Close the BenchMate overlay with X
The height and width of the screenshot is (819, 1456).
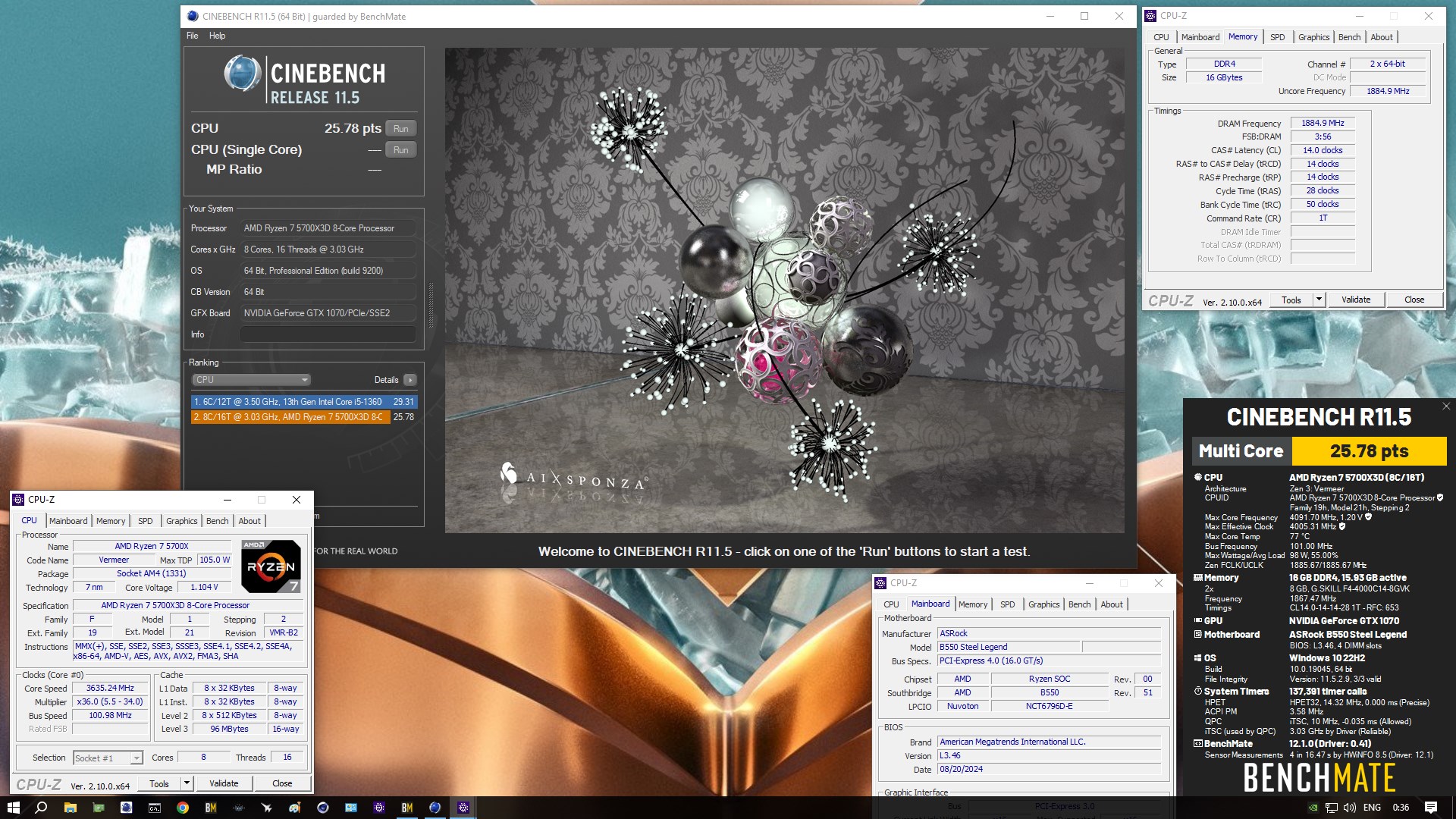(1446, 406)
